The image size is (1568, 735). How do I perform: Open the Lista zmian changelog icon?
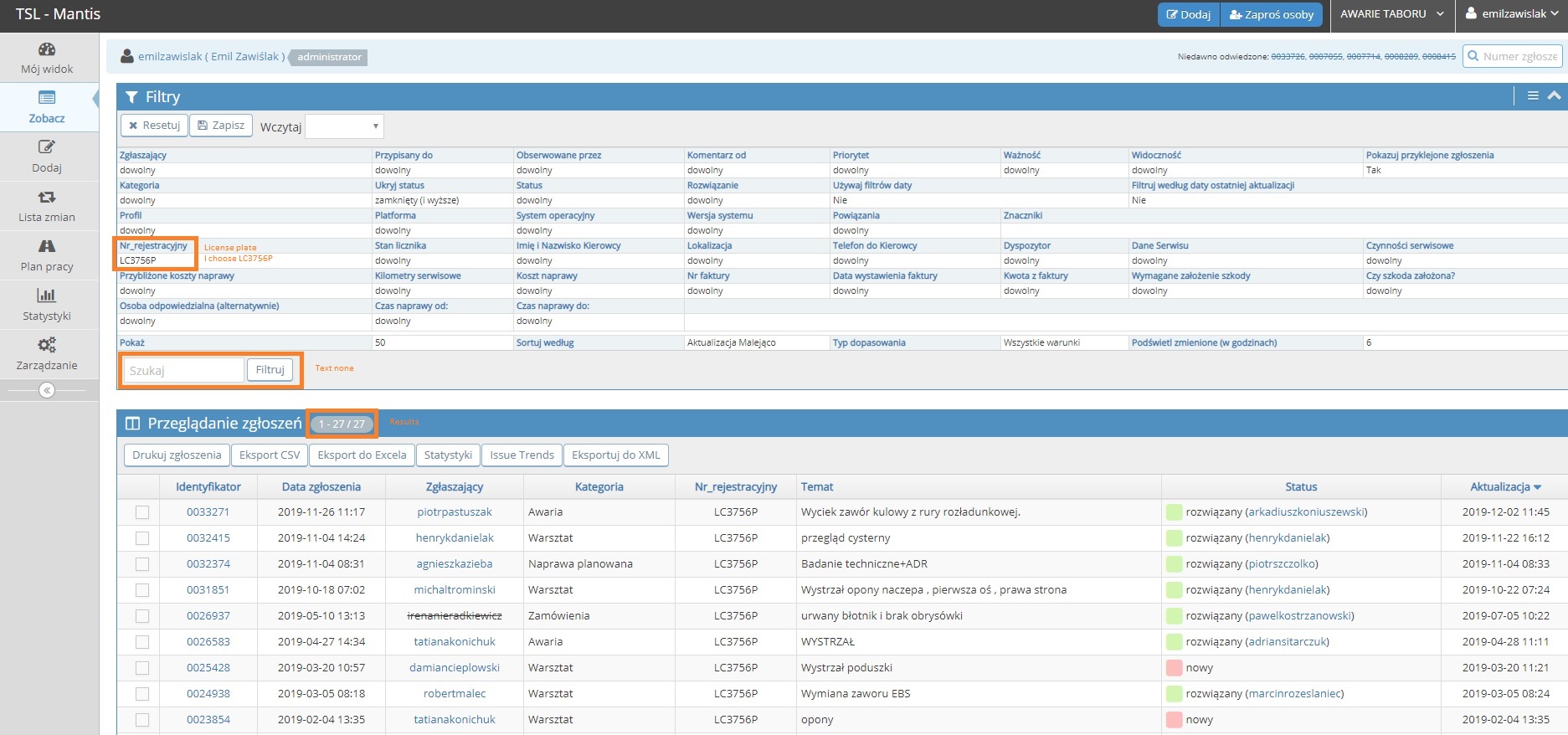[x=47, y=198]
